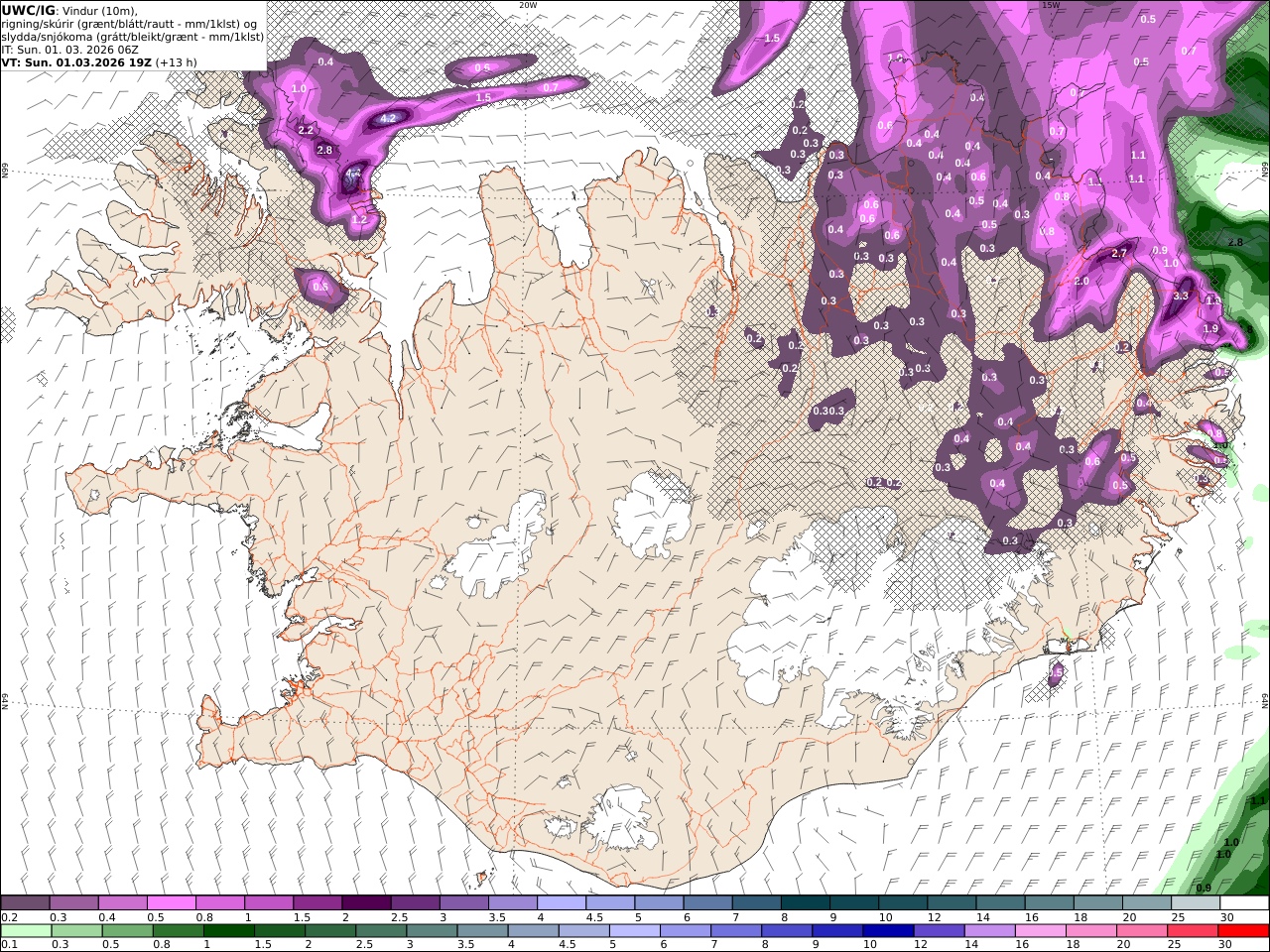The image size is (1270, 952).
Task: Click the 0.2 label in the legend
Action: 10,917
